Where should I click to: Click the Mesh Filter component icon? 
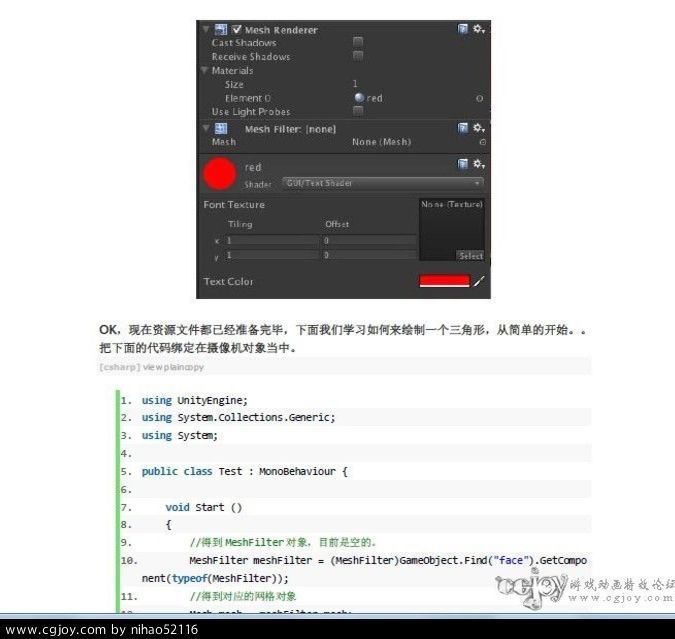pyautogui.click(x=221, y=128)
